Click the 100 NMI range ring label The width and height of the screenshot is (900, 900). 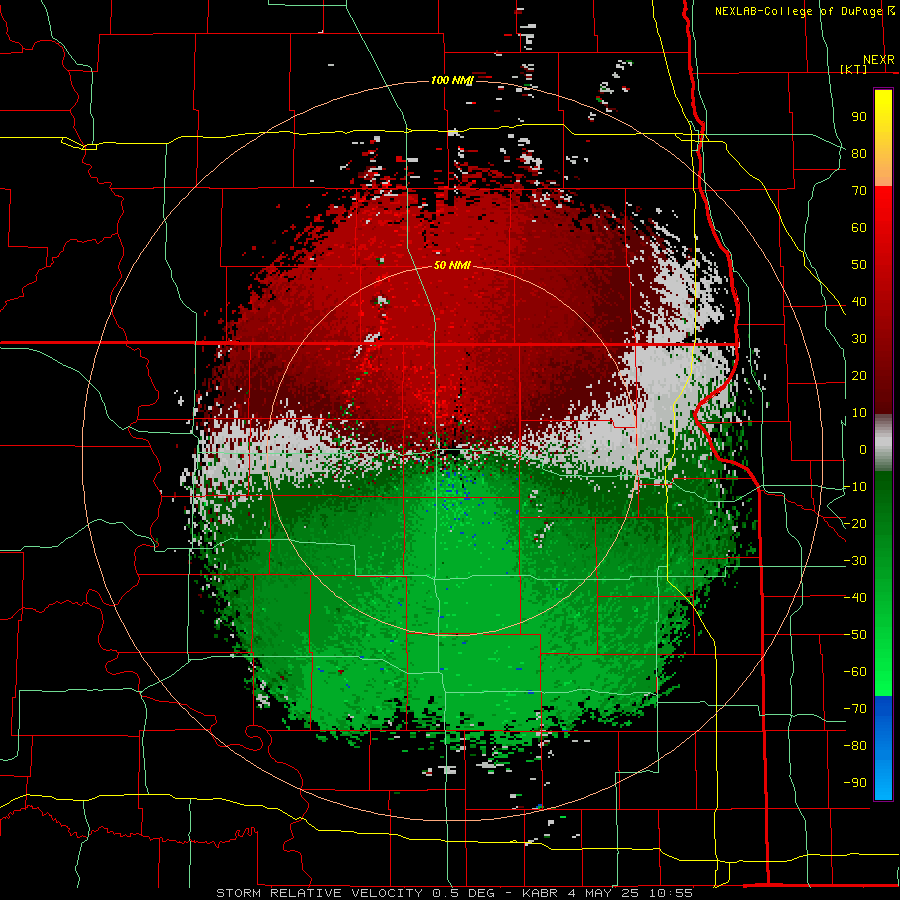452,80
